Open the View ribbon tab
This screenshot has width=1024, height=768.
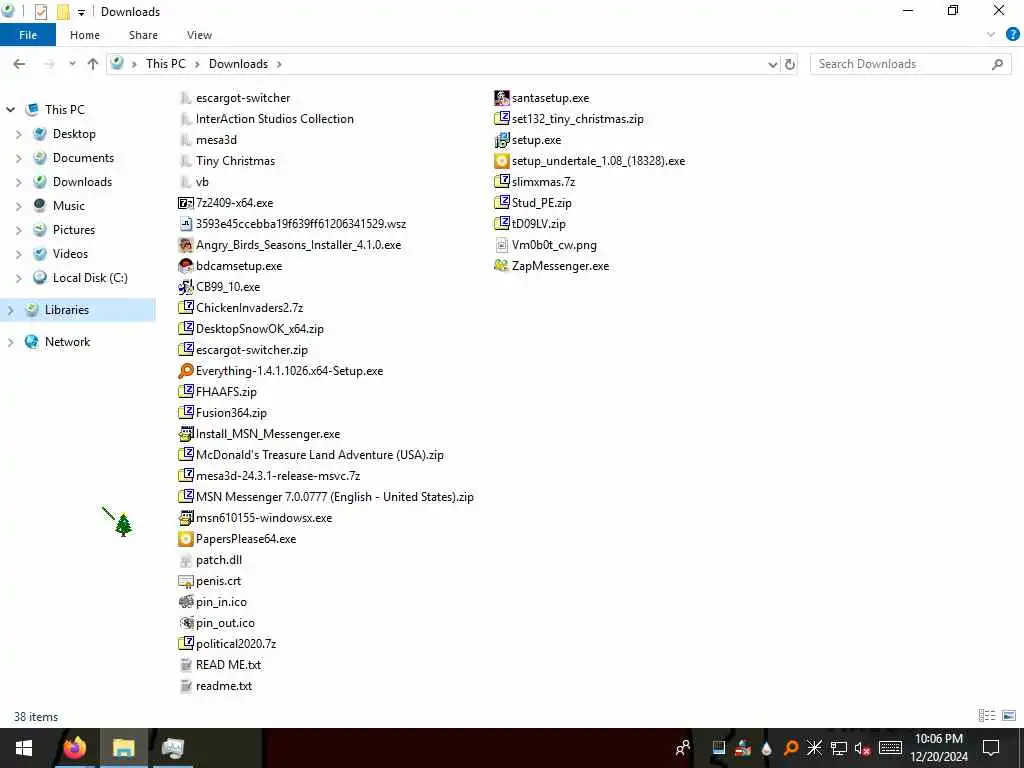pos(199,35)
